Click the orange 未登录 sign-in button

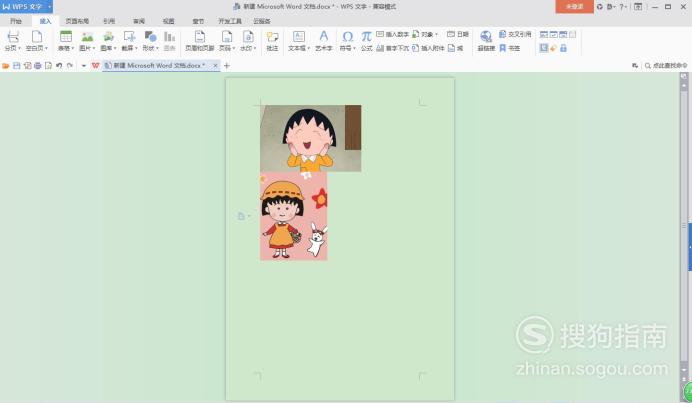click(574, 7)
